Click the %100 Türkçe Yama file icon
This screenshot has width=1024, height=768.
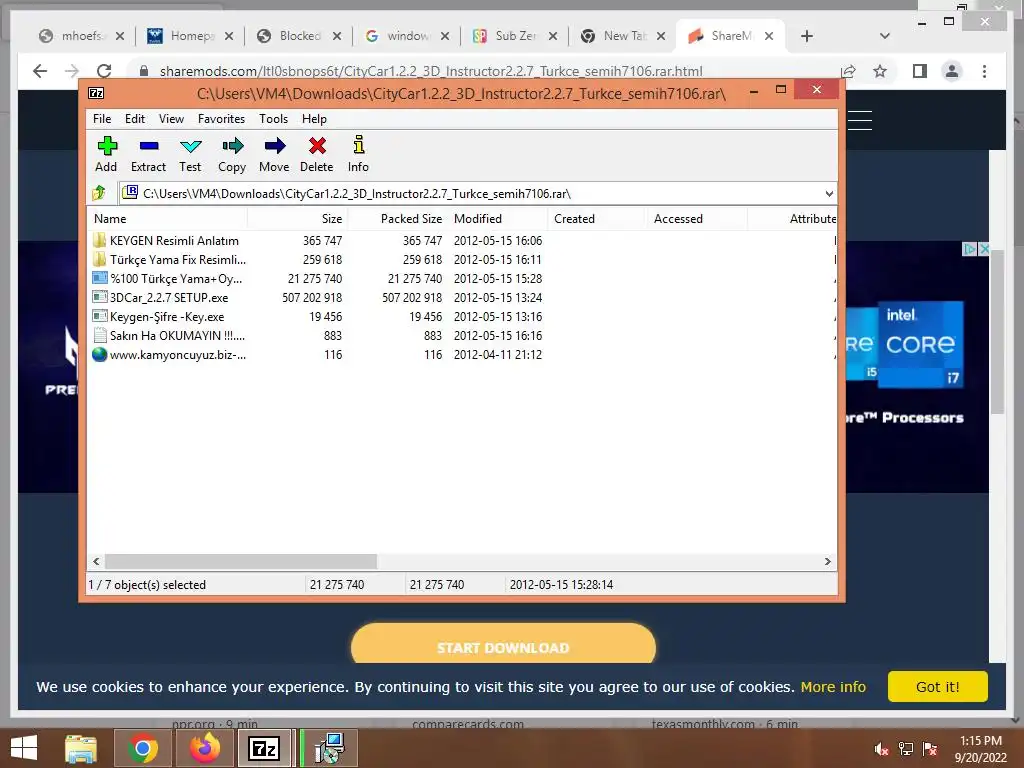click(x=99, y=278)
